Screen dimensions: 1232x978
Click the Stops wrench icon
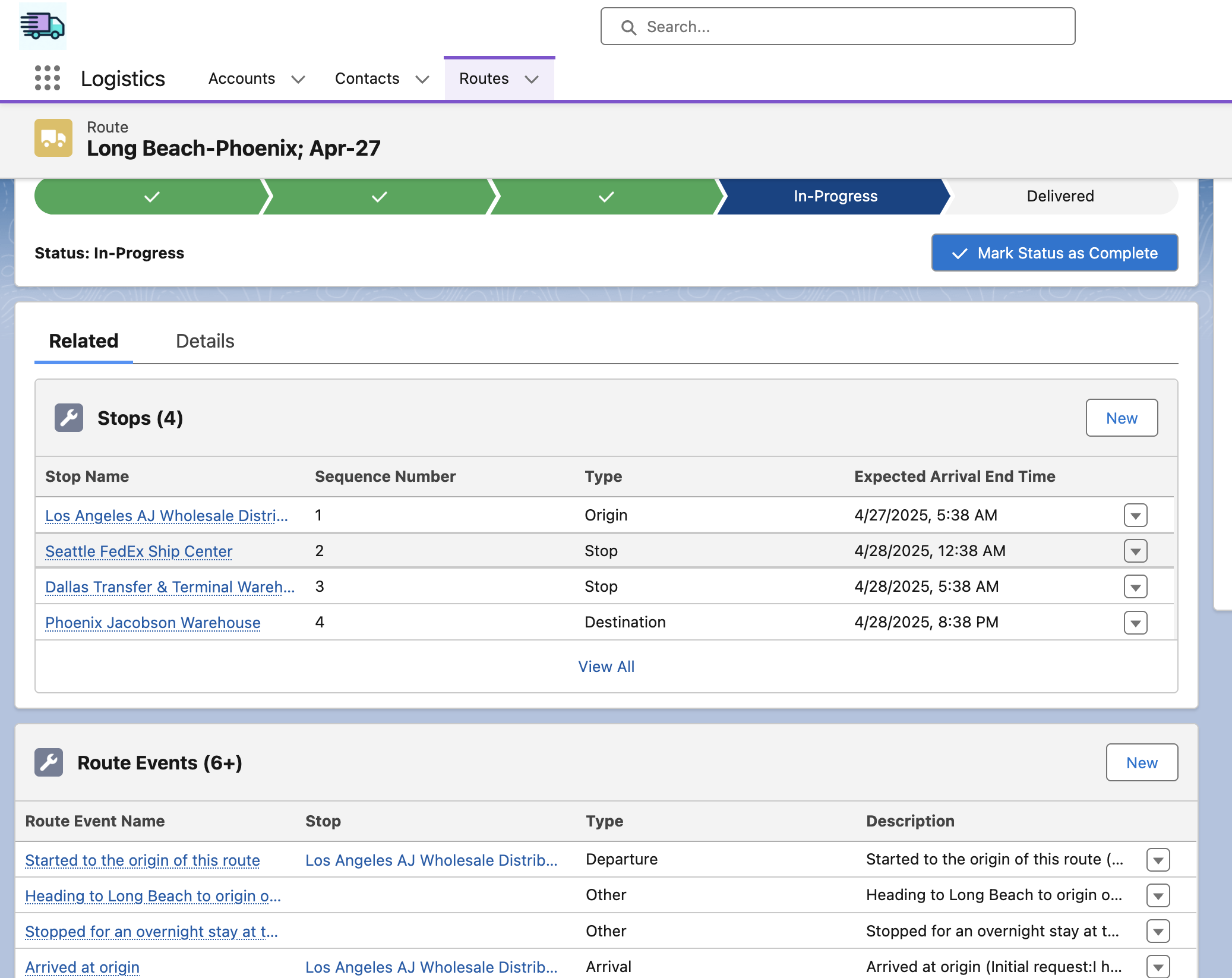coord(69,418)
